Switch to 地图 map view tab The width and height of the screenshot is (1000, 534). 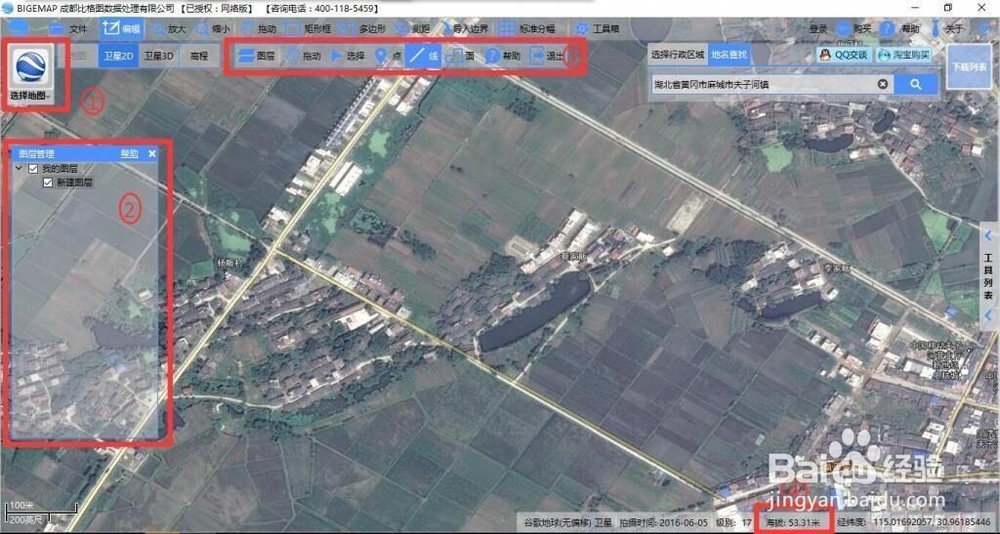[x=77, y=56]
